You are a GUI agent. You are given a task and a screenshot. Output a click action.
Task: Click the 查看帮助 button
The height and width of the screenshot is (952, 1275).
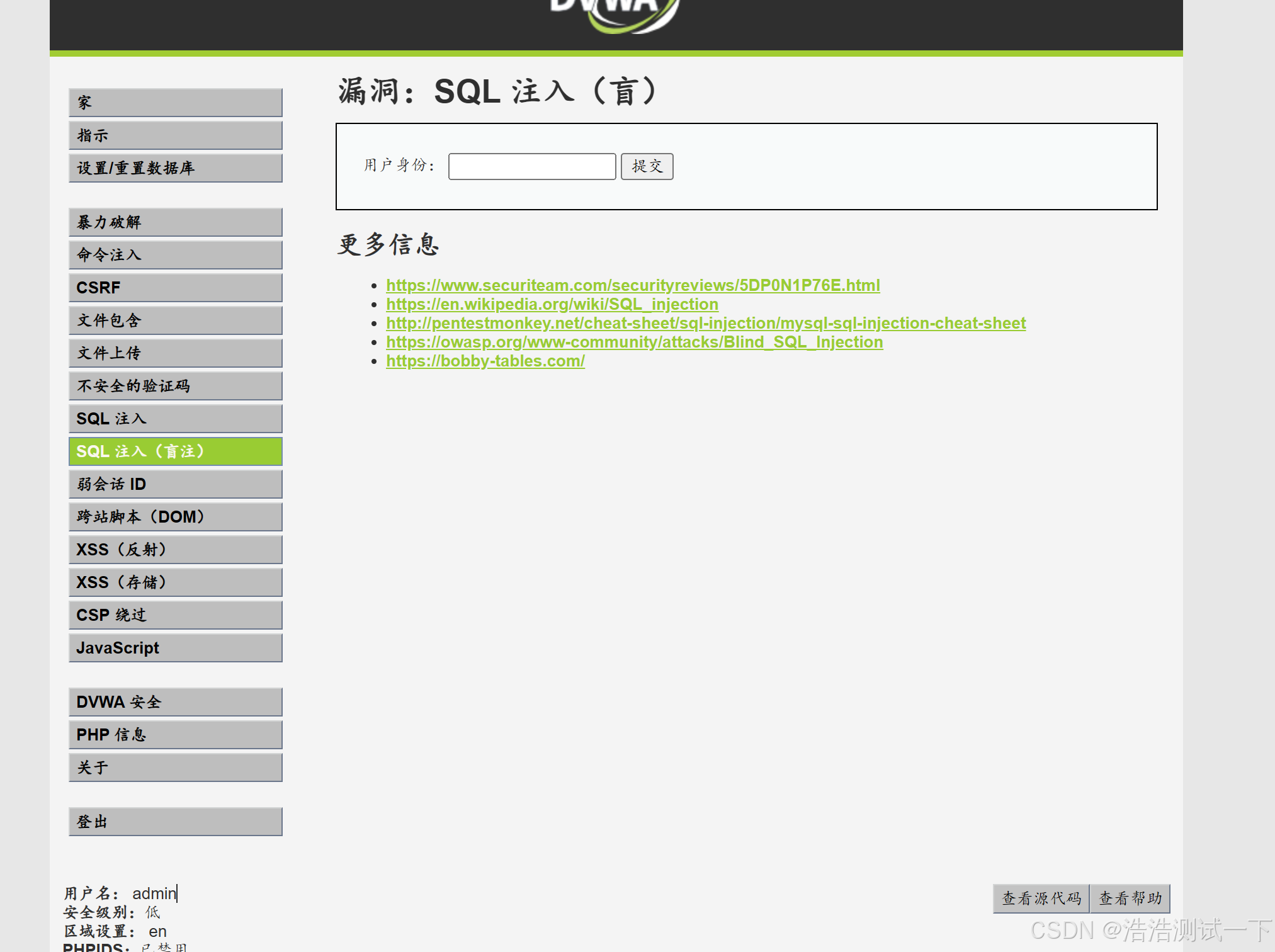[1130, 898]
